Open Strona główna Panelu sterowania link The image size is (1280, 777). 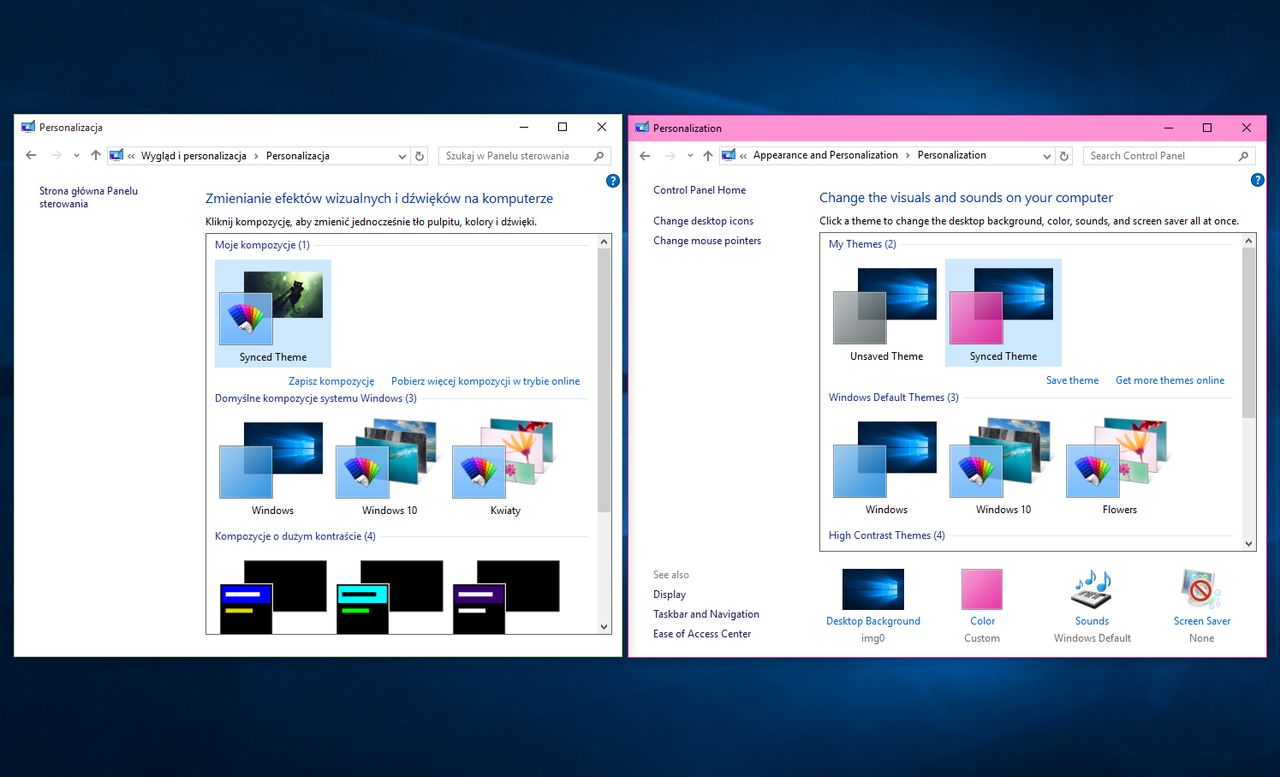coord(89,197)
